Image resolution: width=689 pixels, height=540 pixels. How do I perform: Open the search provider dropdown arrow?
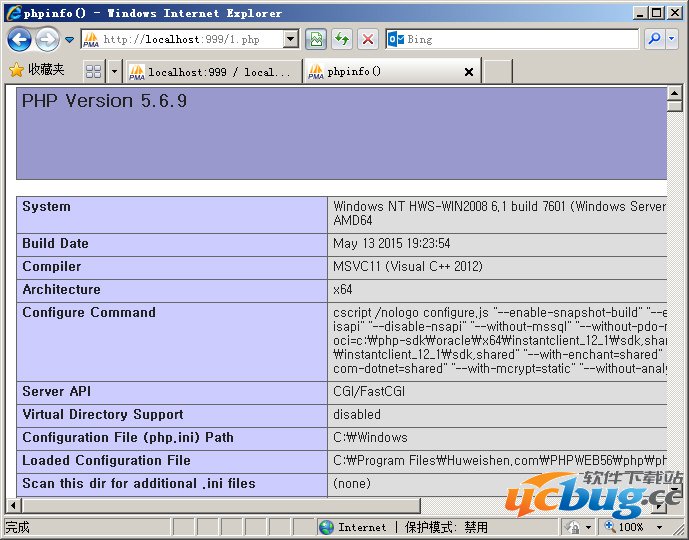point(674,39)
